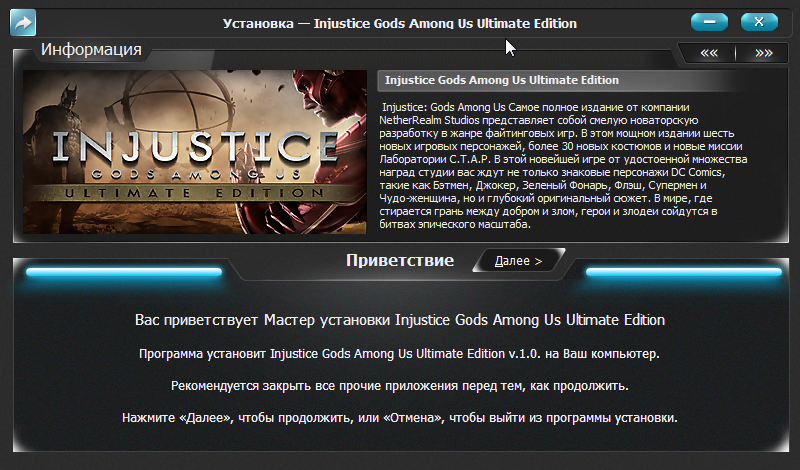Click the right blue glowing bar

683,272
